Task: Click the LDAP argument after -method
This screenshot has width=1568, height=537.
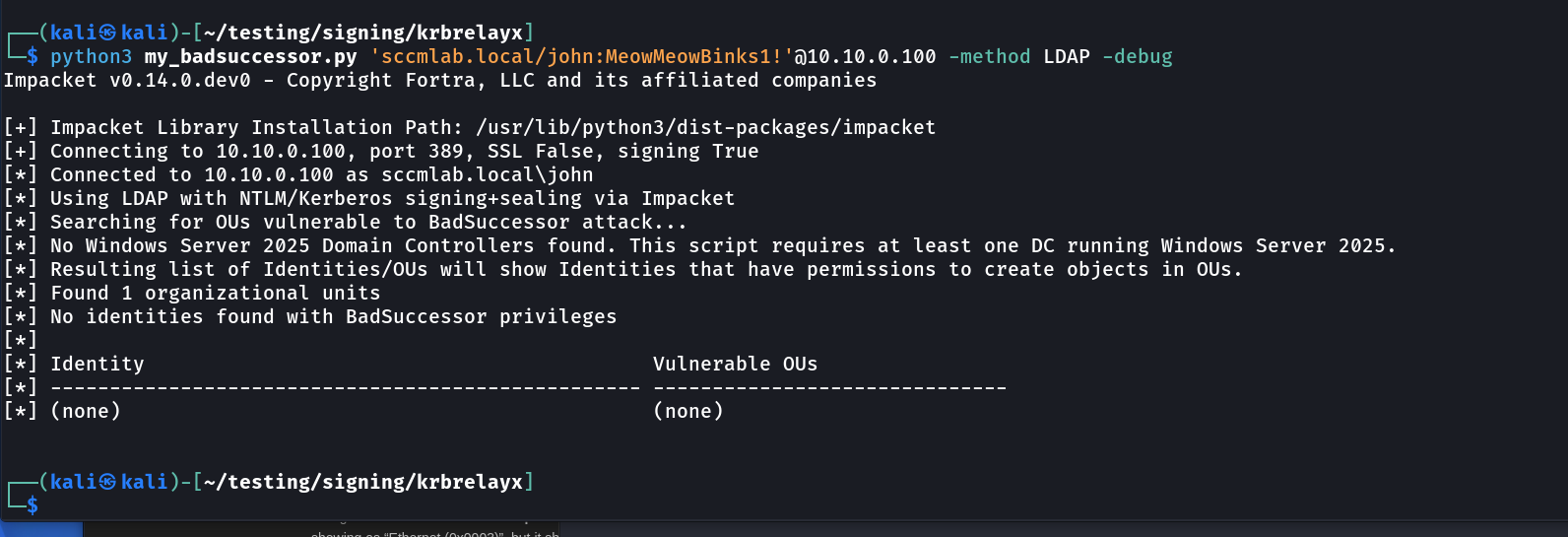Action: (x=1066, y=57)
